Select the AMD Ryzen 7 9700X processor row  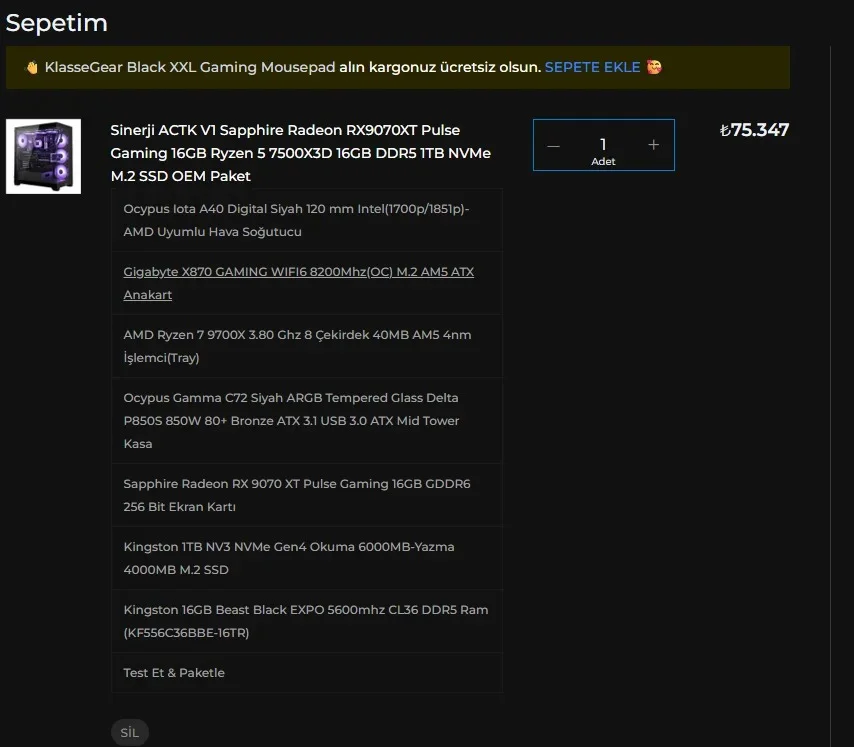point(307,346)
